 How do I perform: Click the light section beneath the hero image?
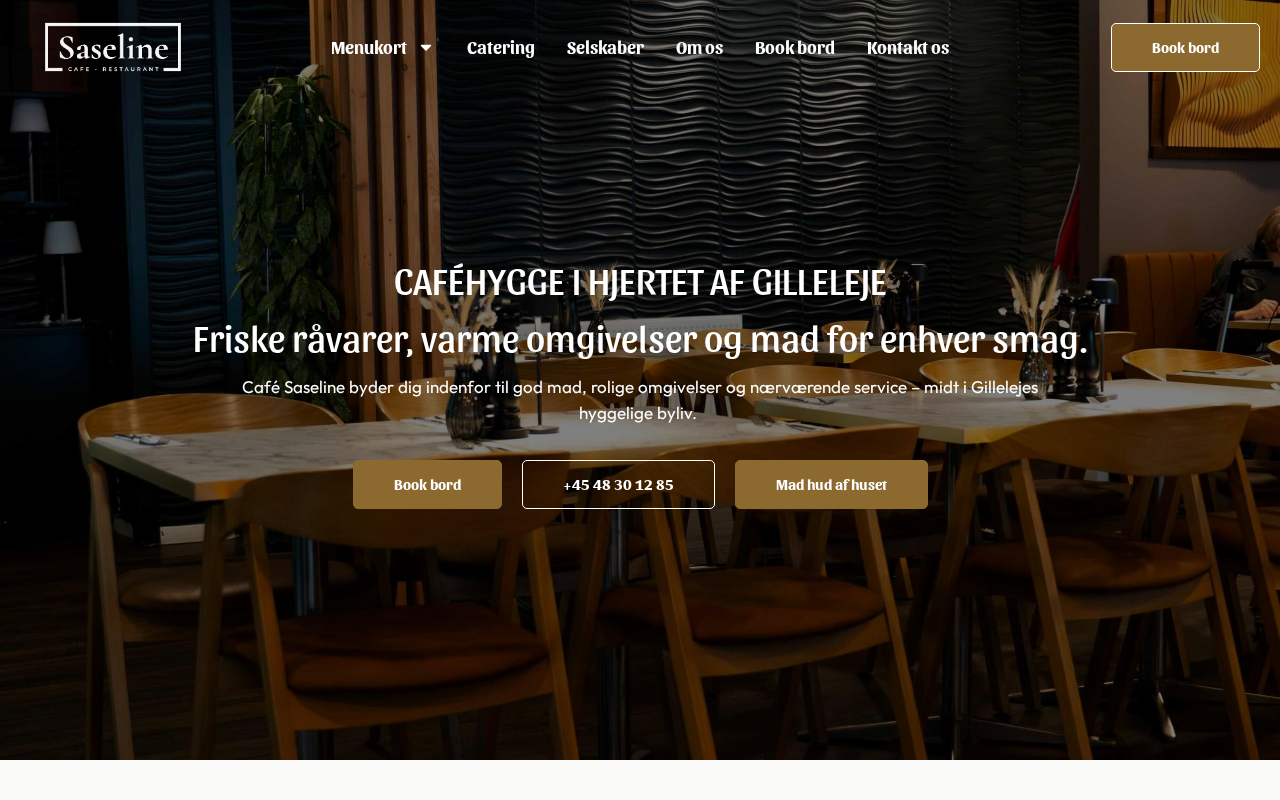[640, 780]
